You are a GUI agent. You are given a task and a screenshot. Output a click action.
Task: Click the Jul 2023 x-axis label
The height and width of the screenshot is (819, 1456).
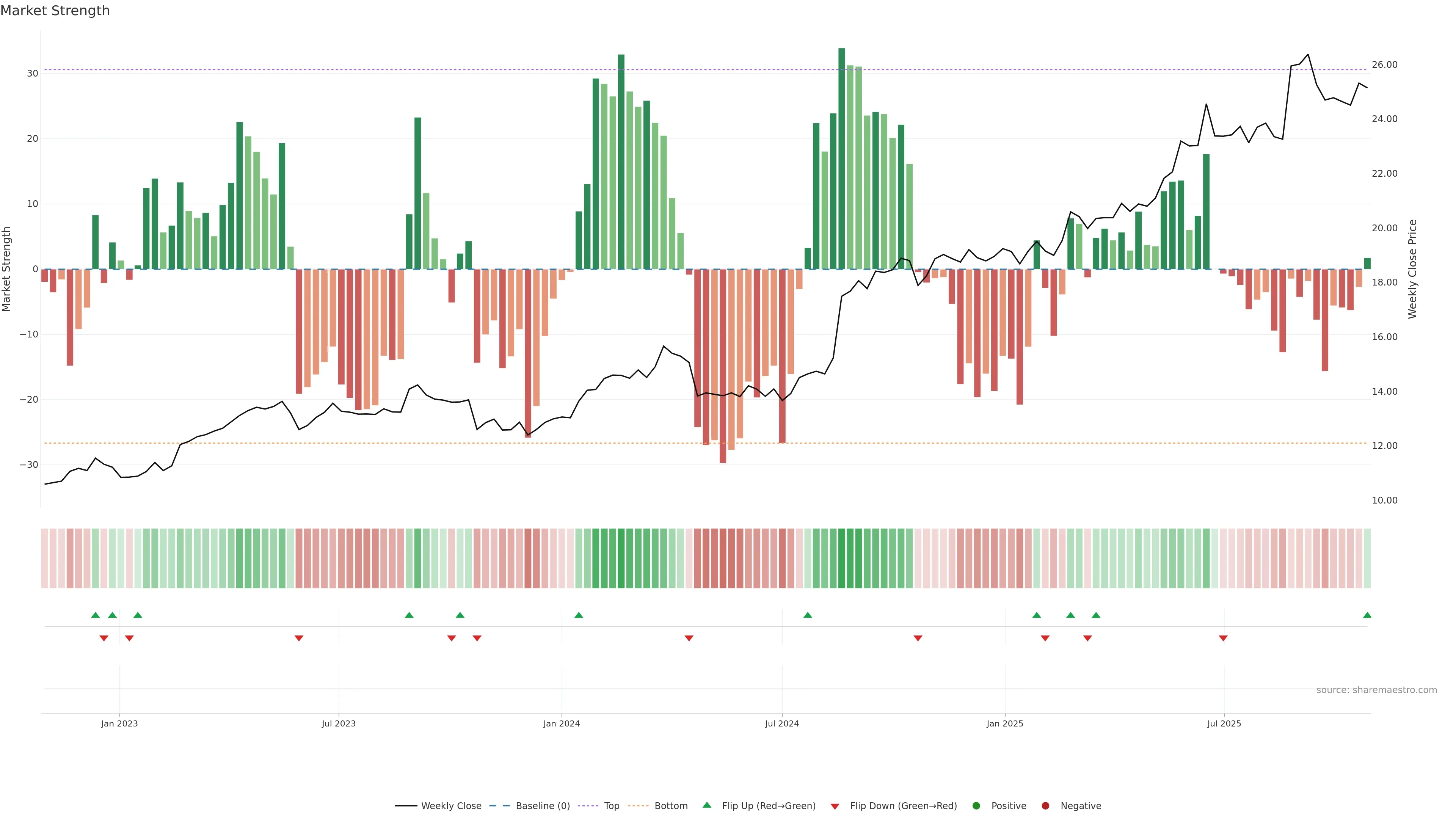coord(339,723)
